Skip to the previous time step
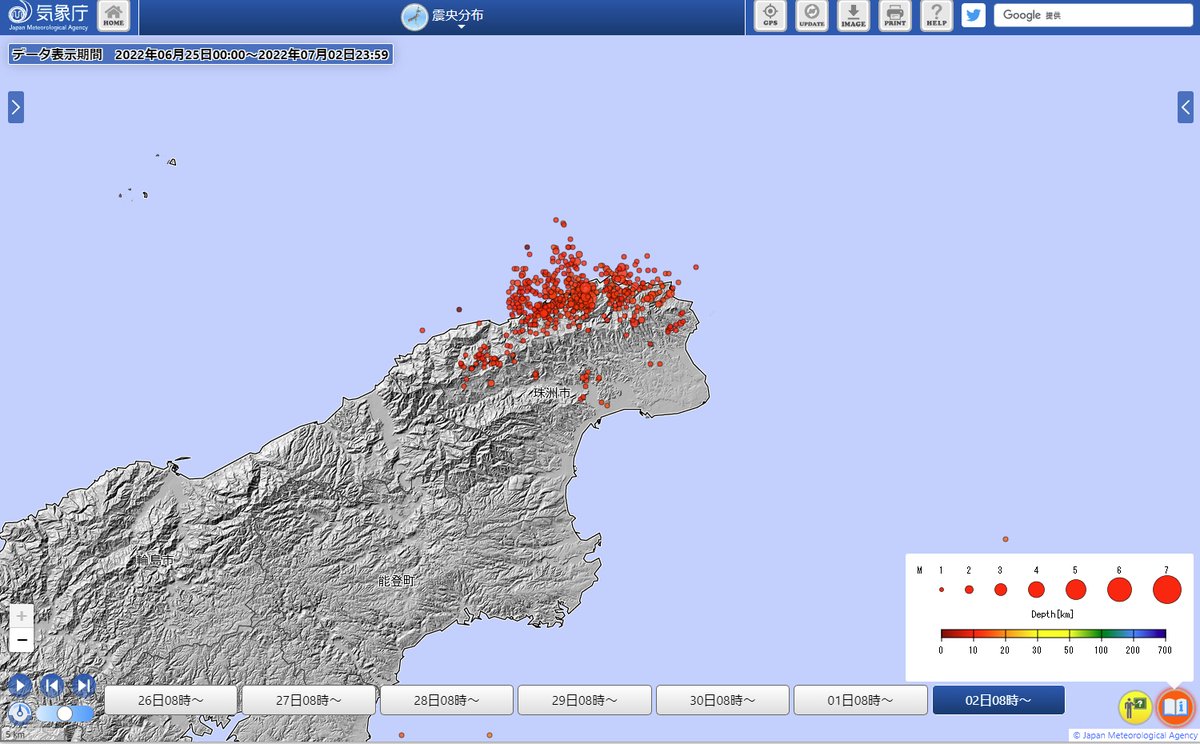The width and height of the screenshot is (1200, 744). (52, 685)
